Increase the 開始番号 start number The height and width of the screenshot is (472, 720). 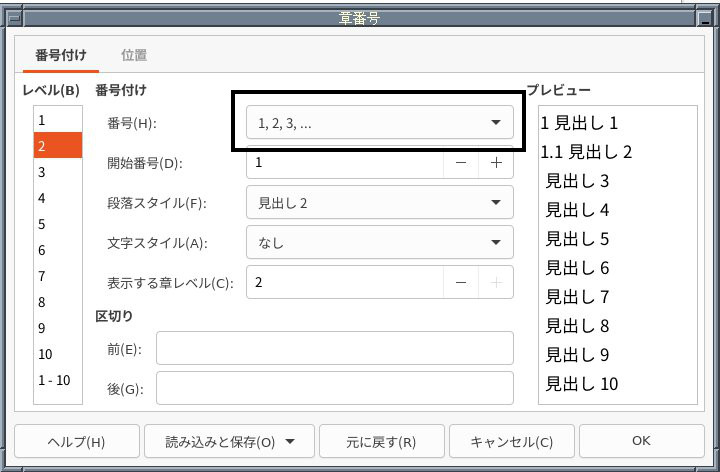pyautogui.click(x=496, y=163)
